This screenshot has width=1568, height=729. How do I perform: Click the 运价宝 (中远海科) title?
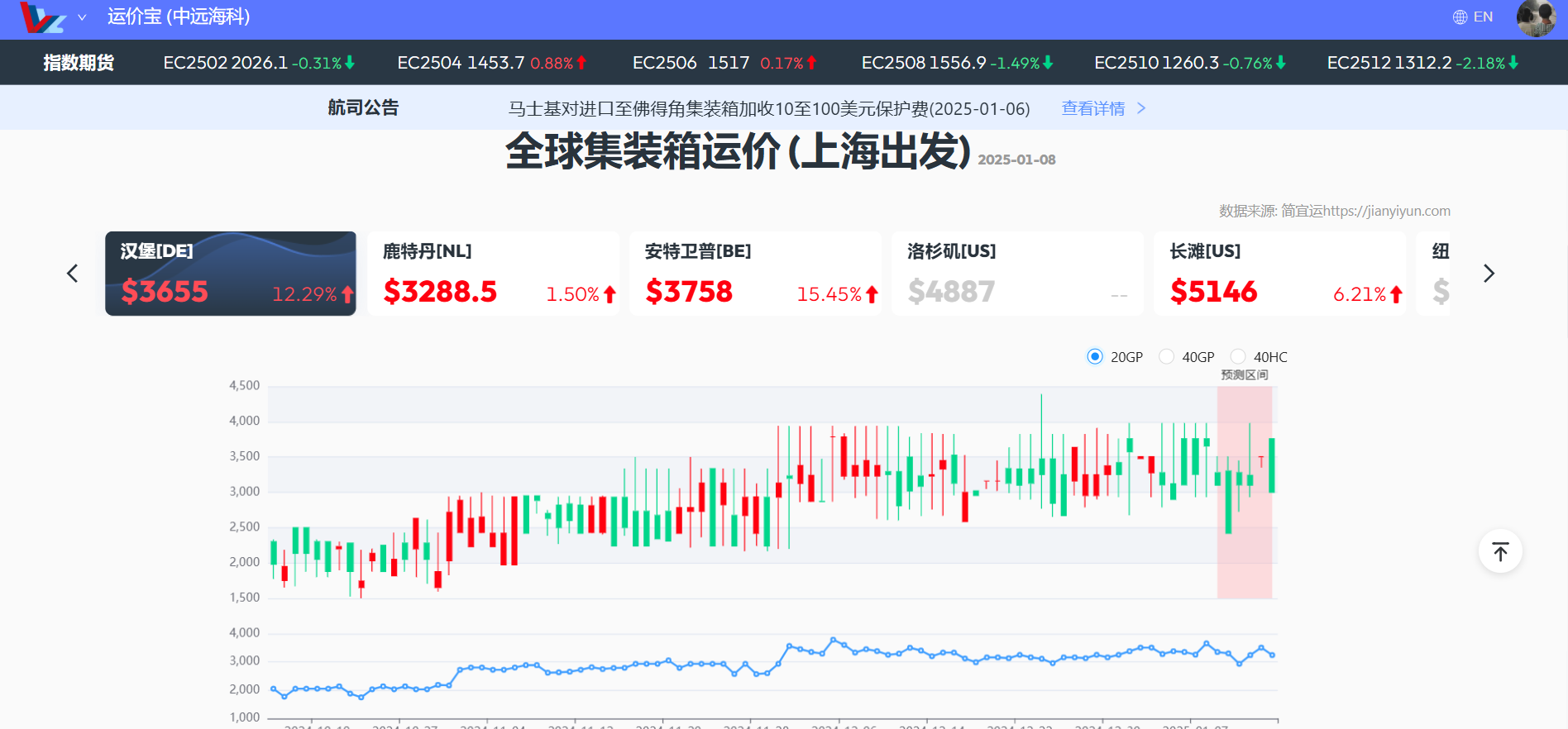click(x=179, y=17)
